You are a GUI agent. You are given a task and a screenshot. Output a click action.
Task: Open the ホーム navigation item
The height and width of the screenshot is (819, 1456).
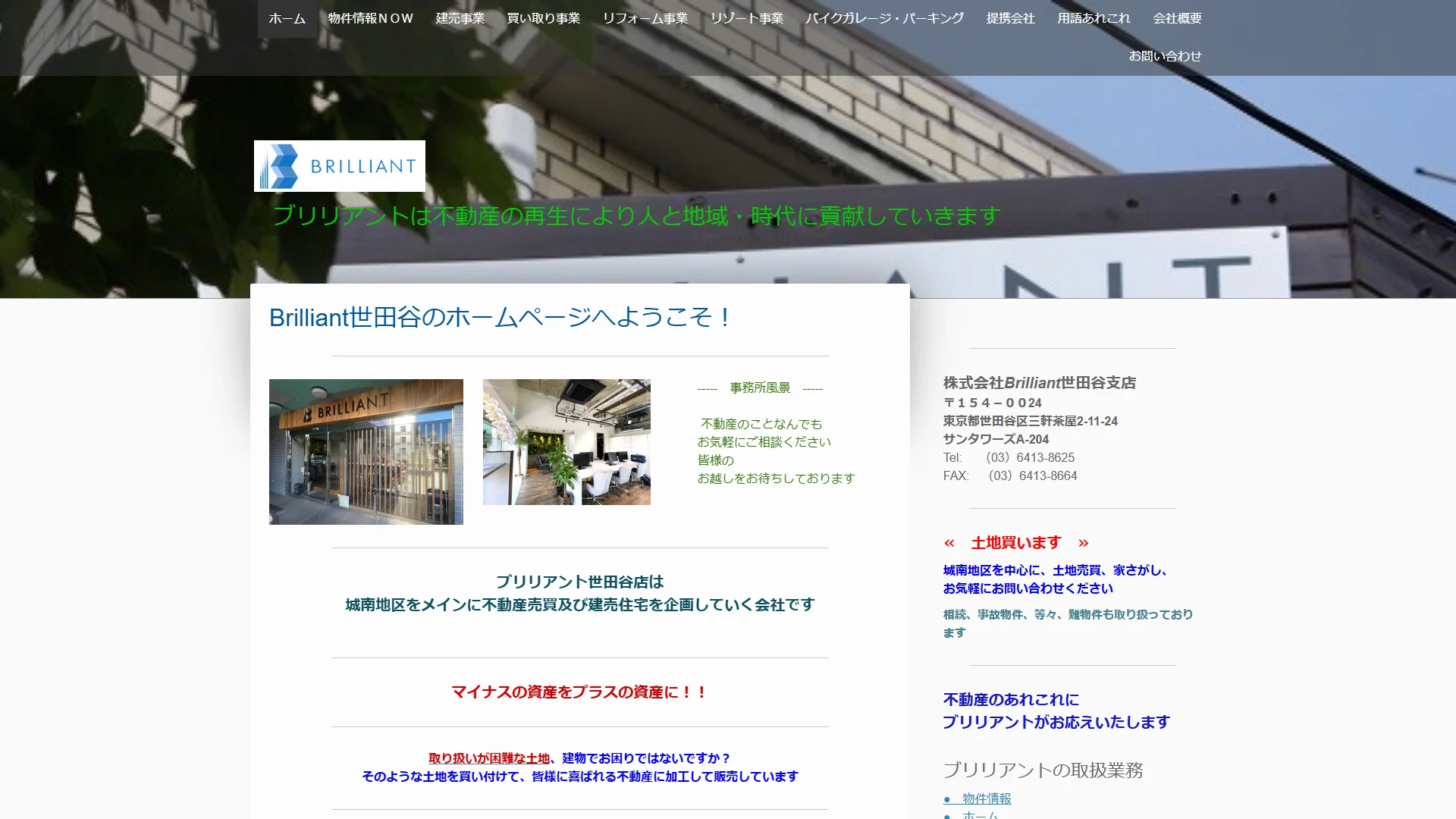[287, 18]
